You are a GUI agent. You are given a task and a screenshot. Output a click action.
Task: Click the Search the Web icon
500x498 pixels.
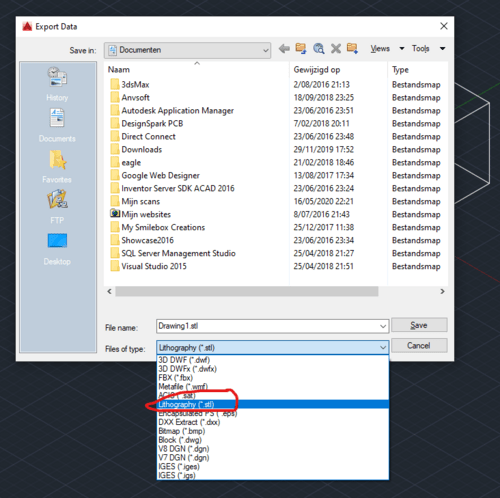tap(319, 49)
